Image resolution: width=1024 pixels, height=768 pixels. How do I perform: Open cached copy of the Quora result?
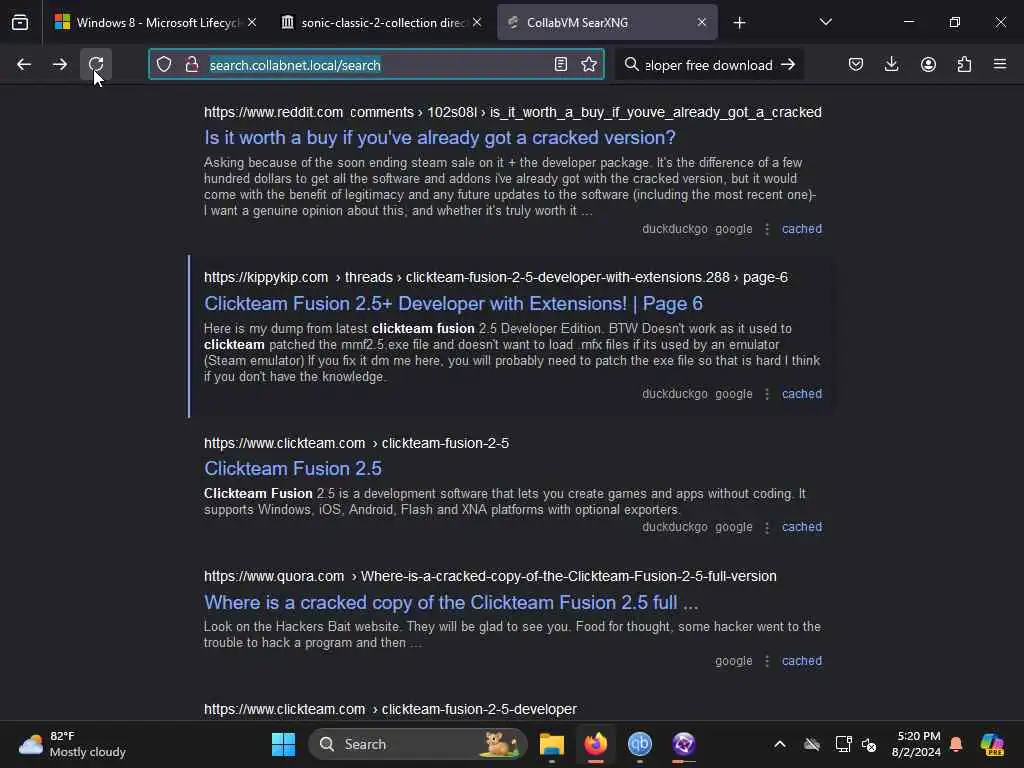pos(802,661)
